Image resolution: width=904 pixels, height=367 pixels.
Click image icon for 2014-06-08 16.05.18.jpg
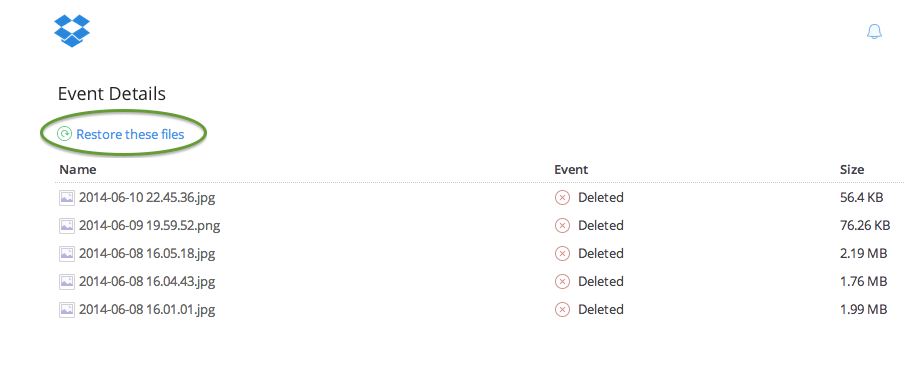(67, 254)
